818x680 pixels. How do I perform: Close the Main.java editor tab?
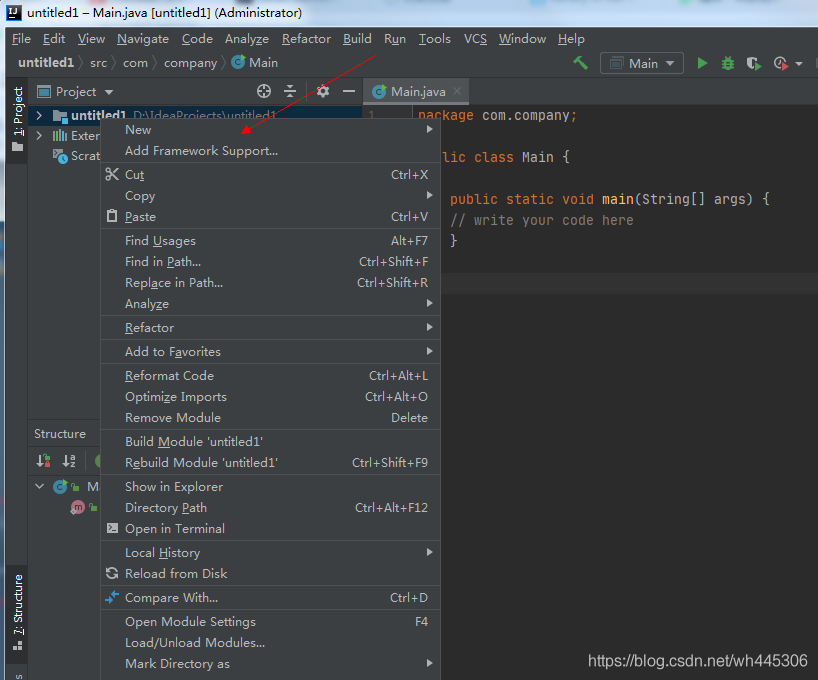click(456, 91)
